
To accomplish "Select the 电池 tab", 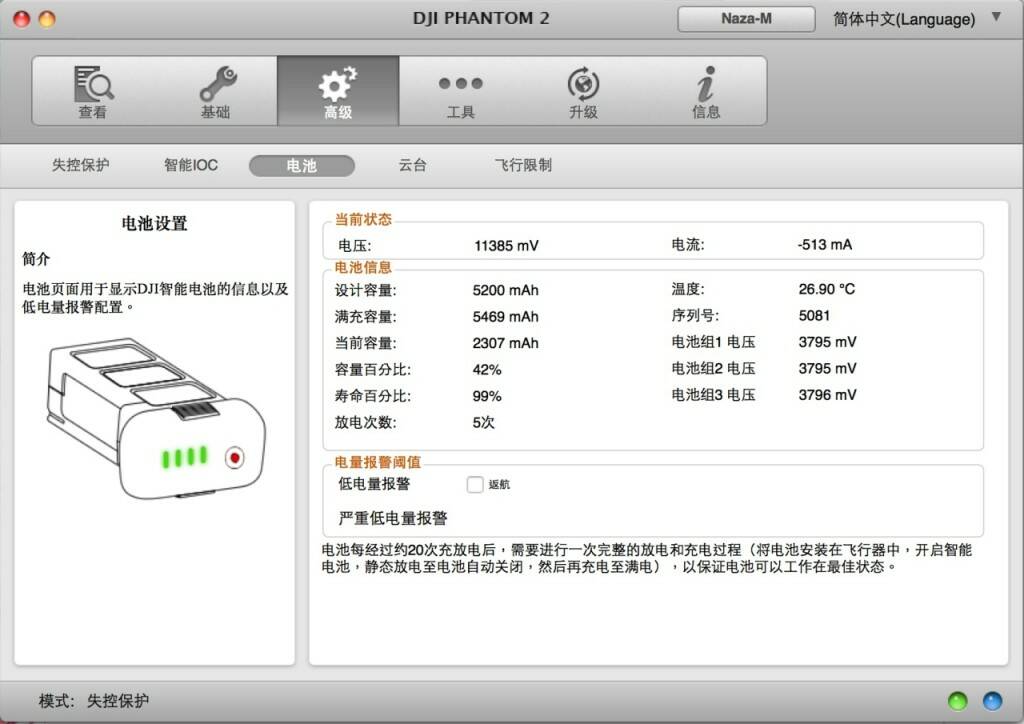I will pos(302,165).
